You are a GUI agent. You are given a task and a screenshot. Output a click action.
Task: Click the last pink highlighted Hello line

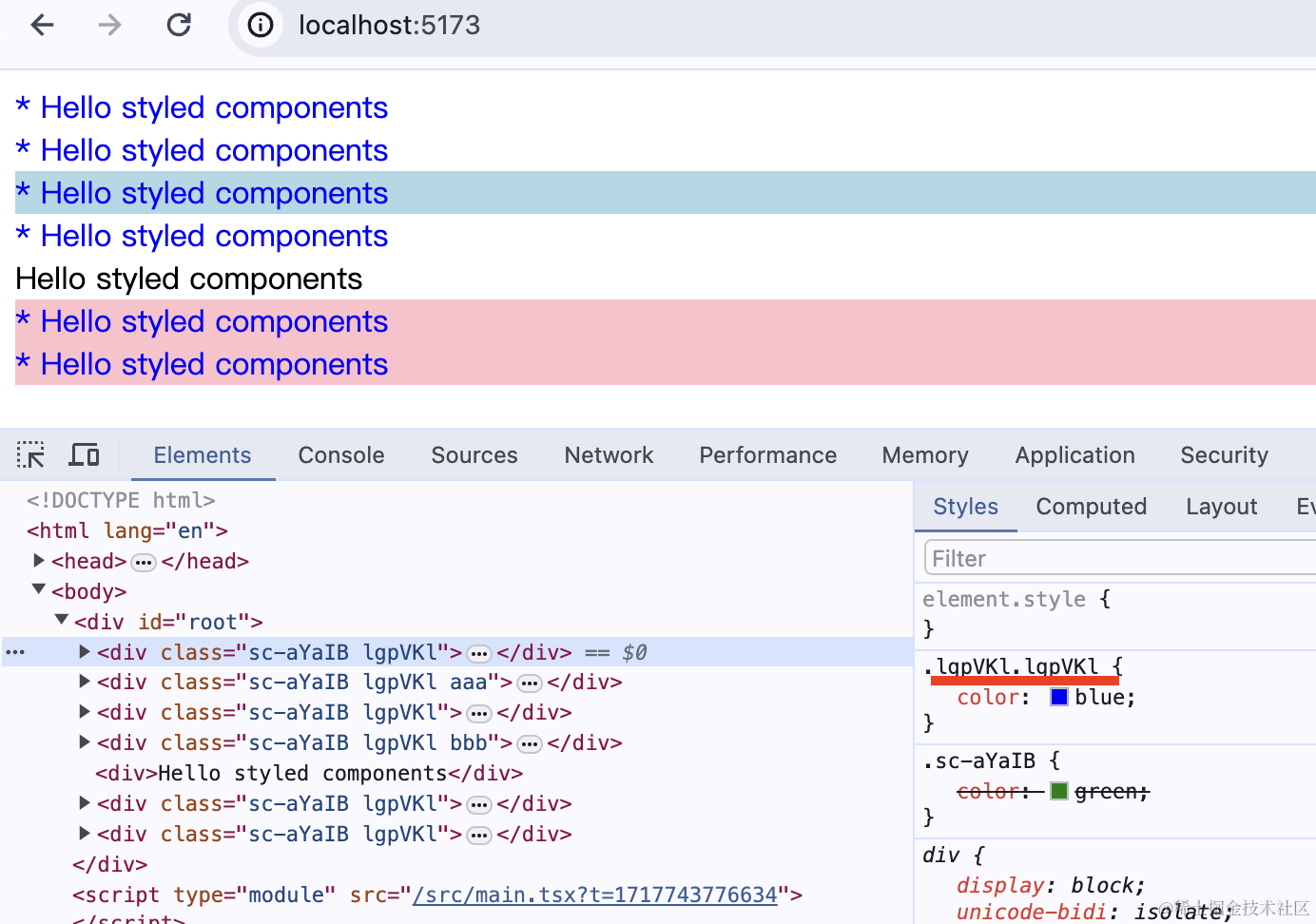(x=666, y=364)
